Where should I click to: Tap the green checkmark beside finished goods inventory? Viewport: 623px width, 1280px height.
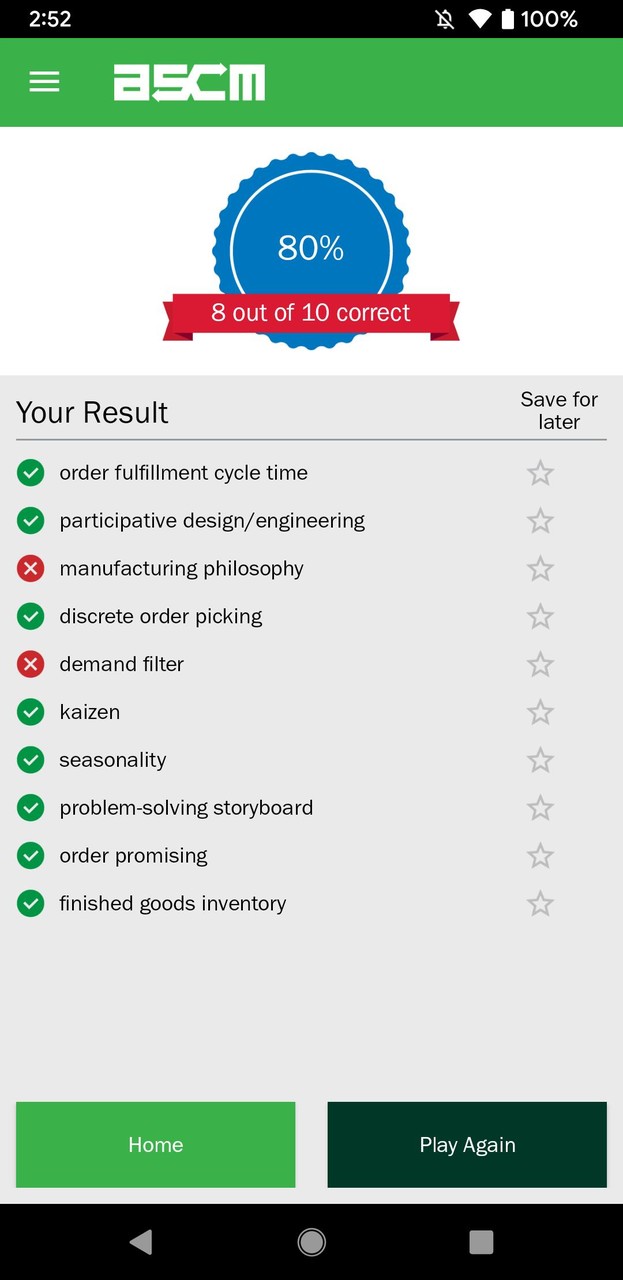click(30, 903)
